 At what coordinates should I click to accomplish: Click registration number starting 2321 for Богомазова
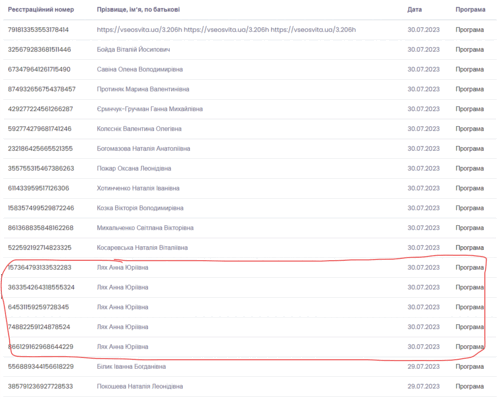point(40,149)
